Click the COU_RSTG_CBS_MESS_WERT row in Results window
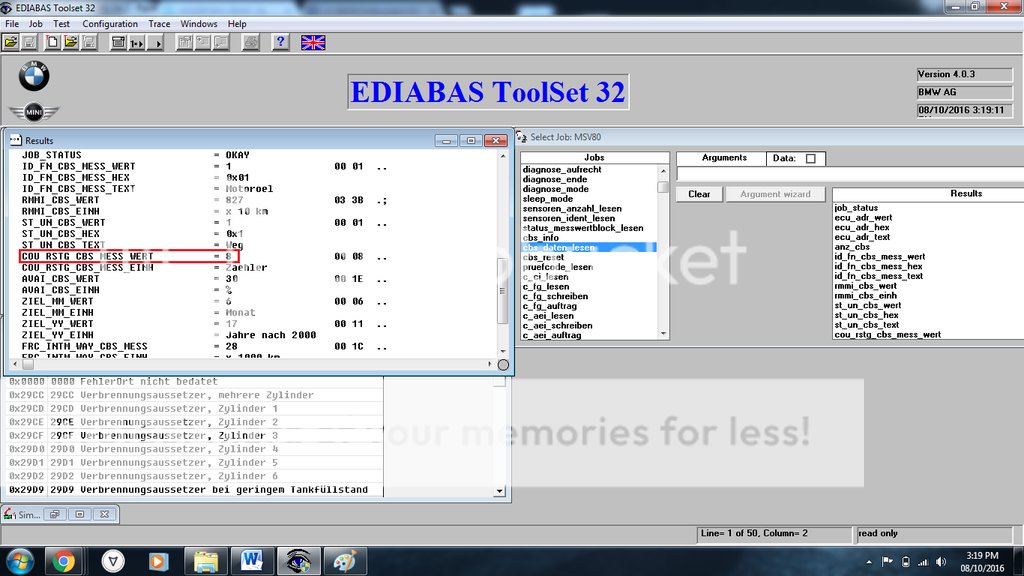The height and width of the screenshot is (576, 1024). pyautogui.click(x=129, y=257)
